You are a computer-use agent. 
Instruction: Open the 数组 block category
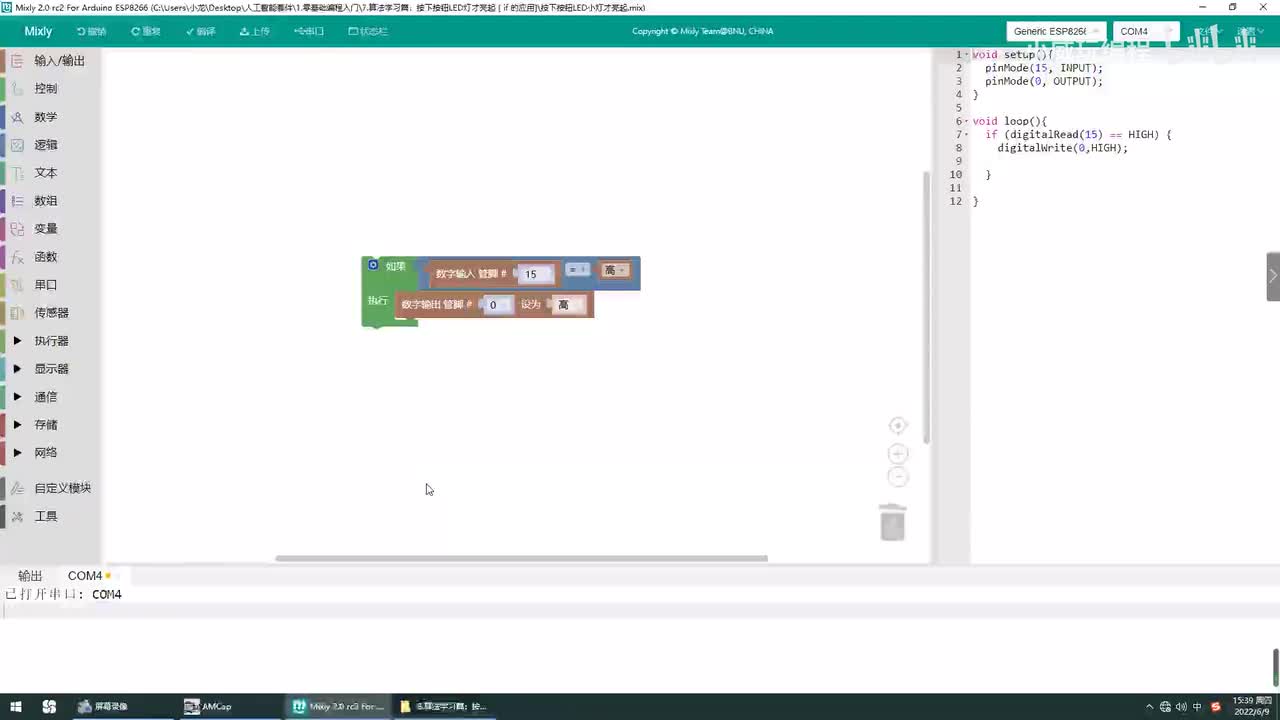(50, 201)
